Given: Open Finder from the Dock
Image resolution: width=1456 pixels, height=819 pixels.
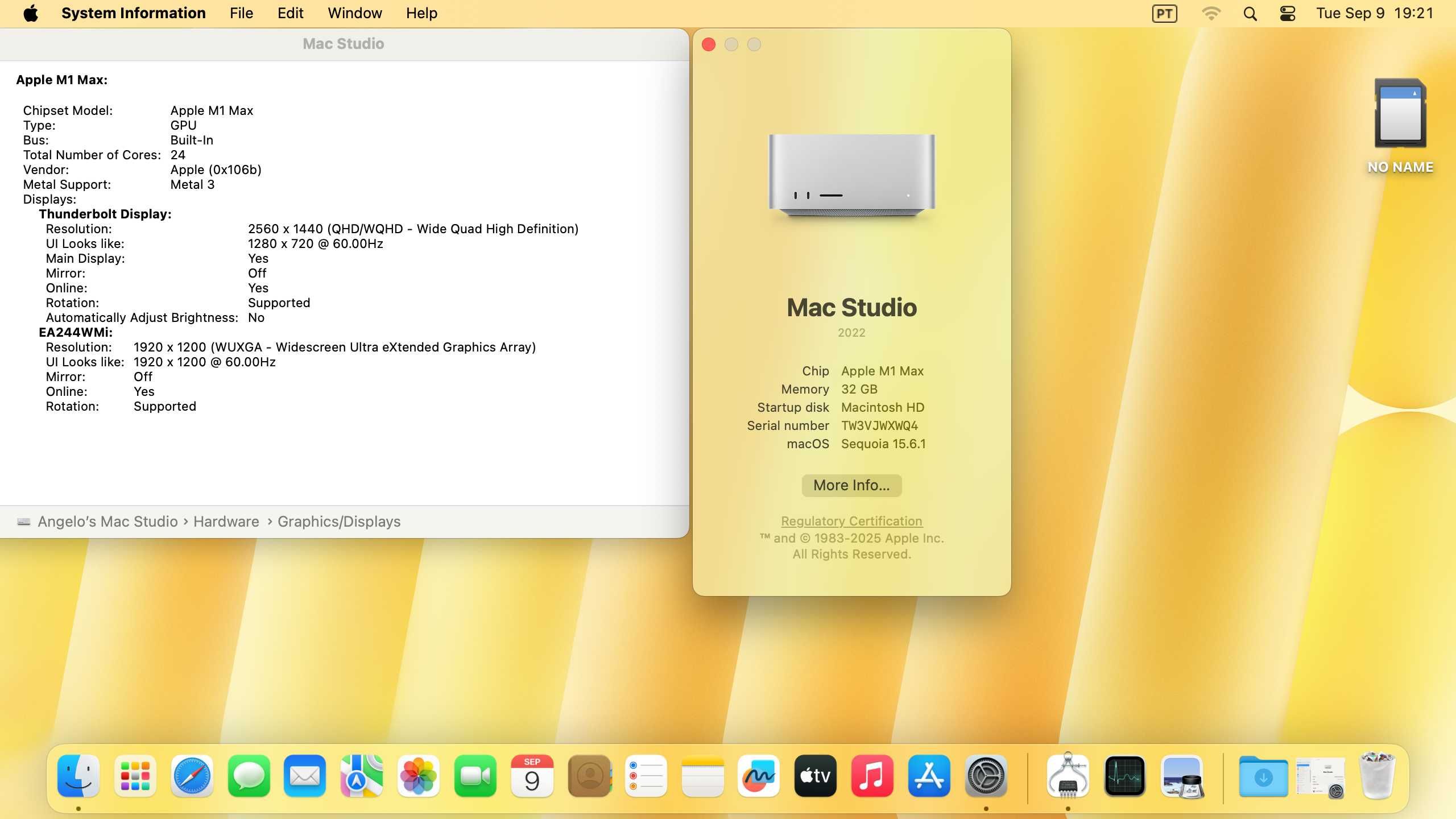Looking at the screenshot, I should click(78, 776).
